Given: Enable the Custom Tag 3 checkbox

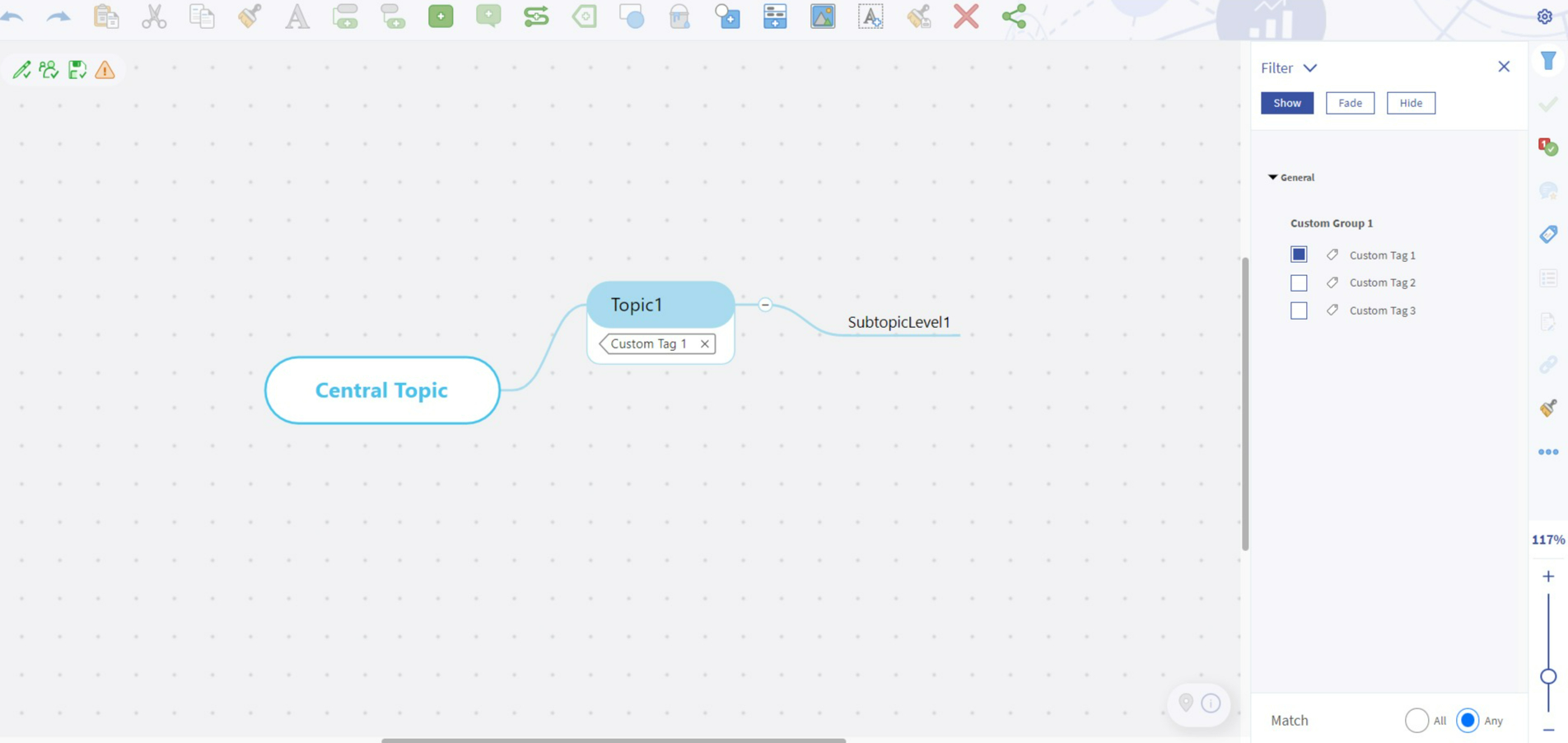Looking at the screenshot, I should 1299,311.
